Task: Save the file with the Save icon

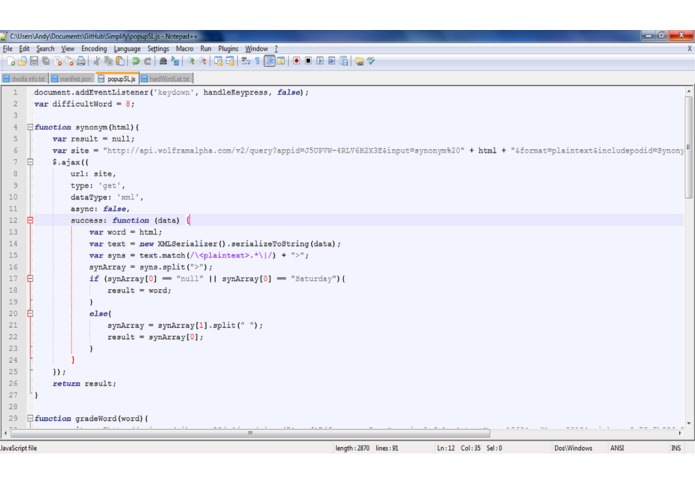Action: click(34, 61)
